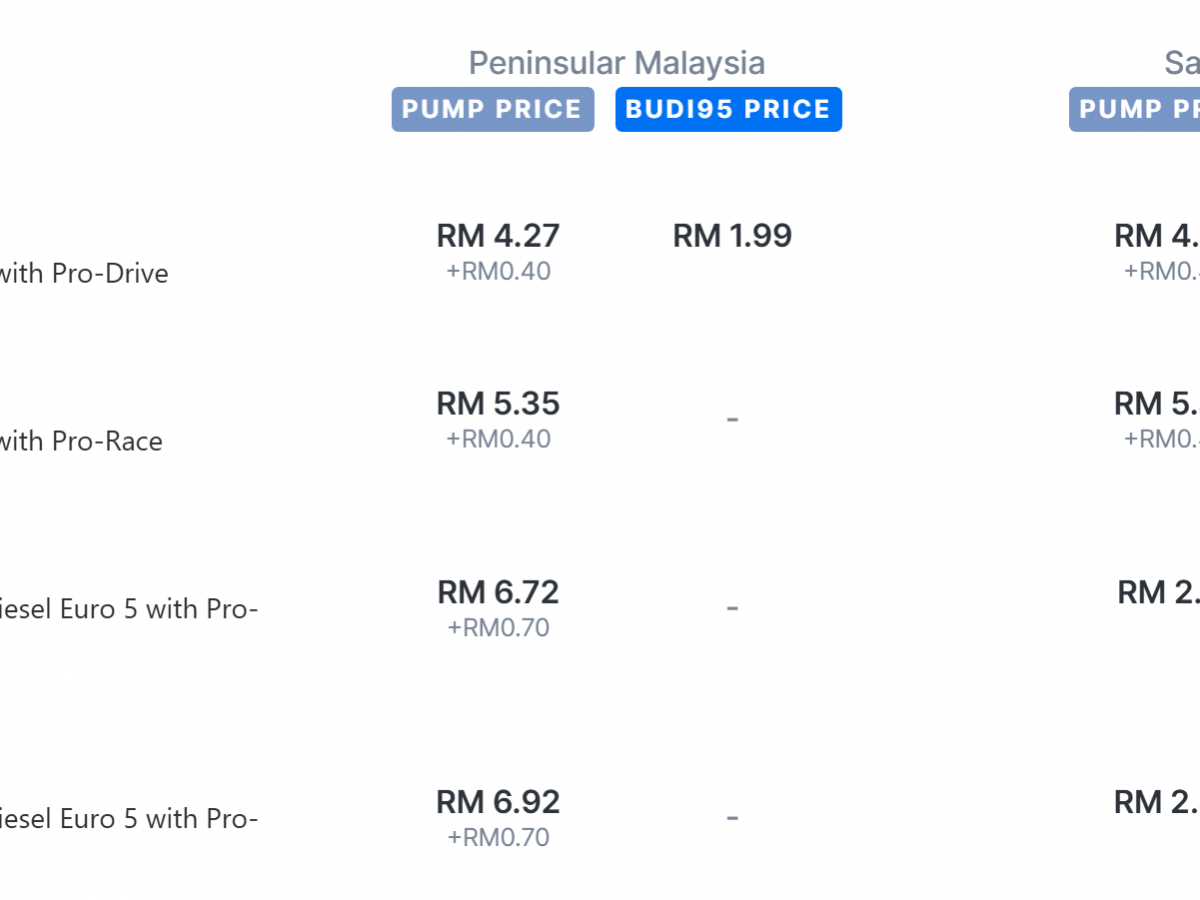Click the dash in BUDI95 column for first diesel
Viewport: 1200px width, 900px height.
pos(731,609)
